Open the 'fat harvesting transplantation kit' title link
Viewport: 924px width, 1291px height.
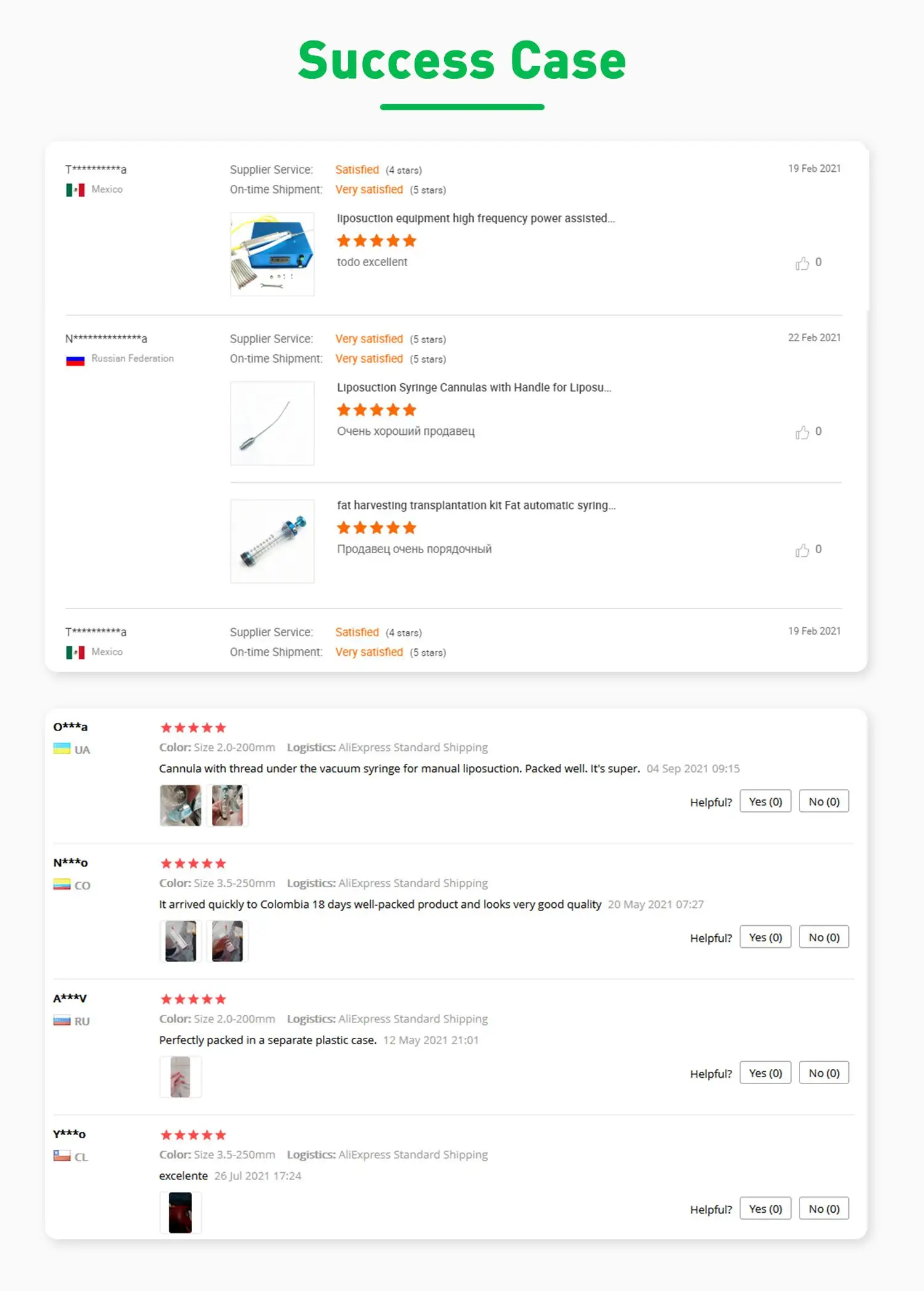click(476, 505)
